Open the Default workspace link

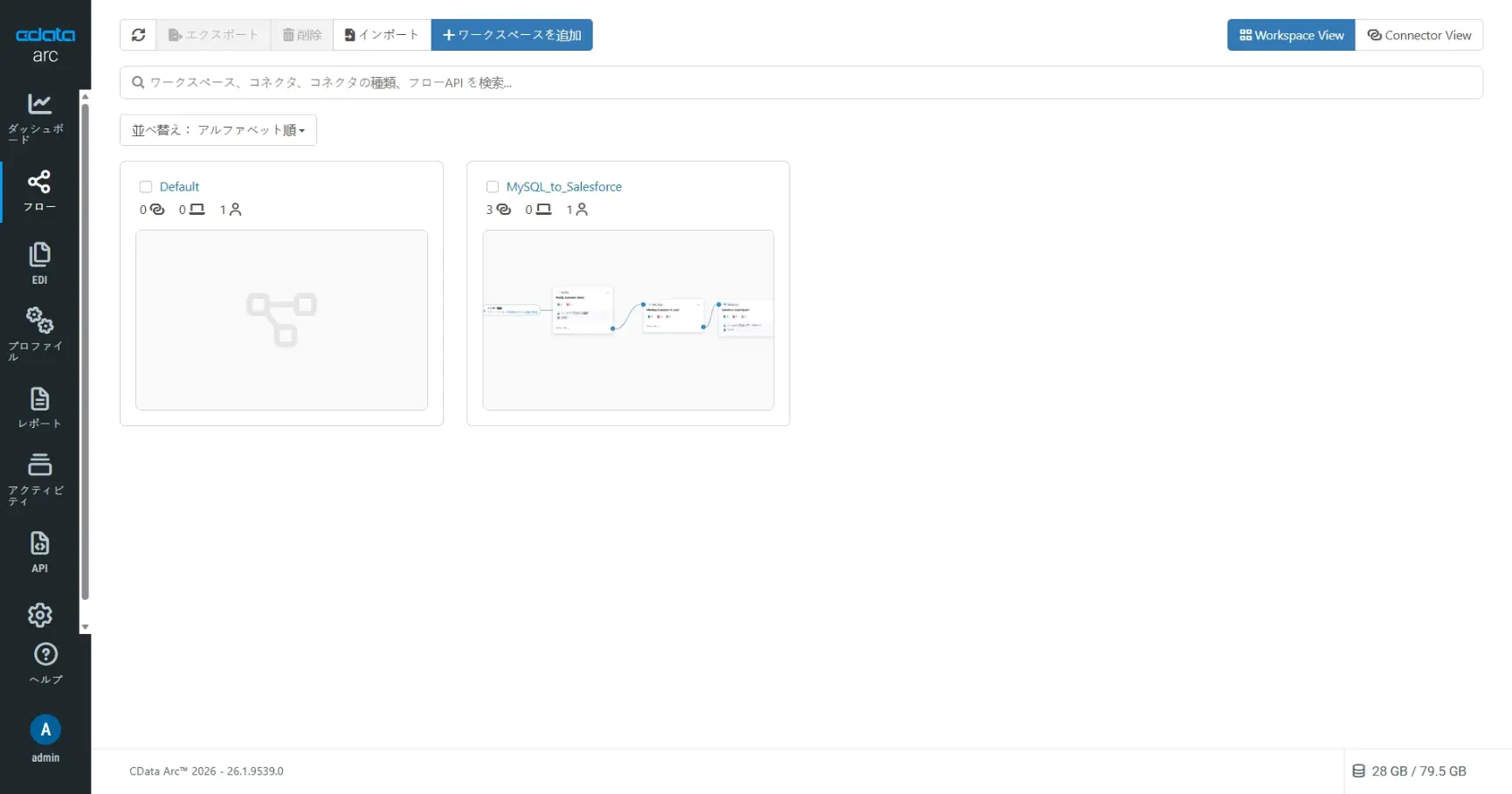(x=179, y=187)
